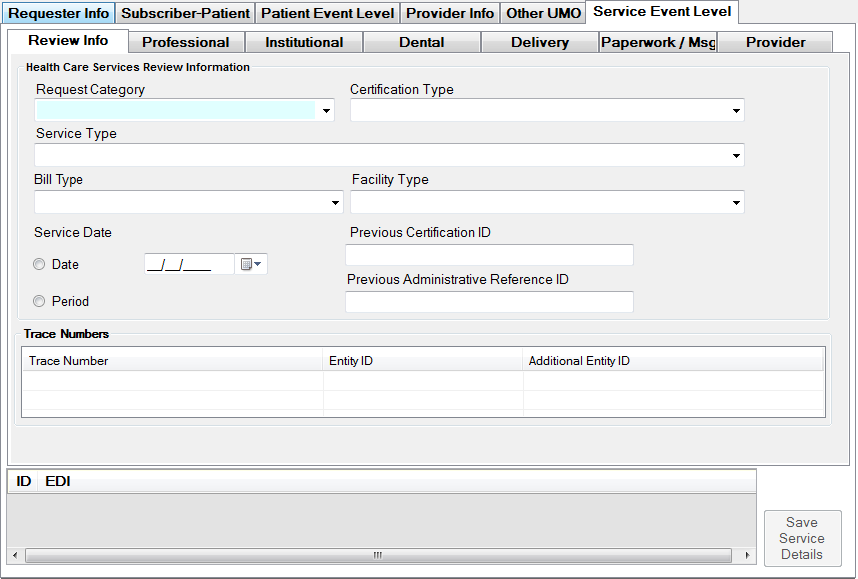Click the Save Service Details button
Image resolution: width=858 pixels, height=579 pixels.
tap(802, 538)
